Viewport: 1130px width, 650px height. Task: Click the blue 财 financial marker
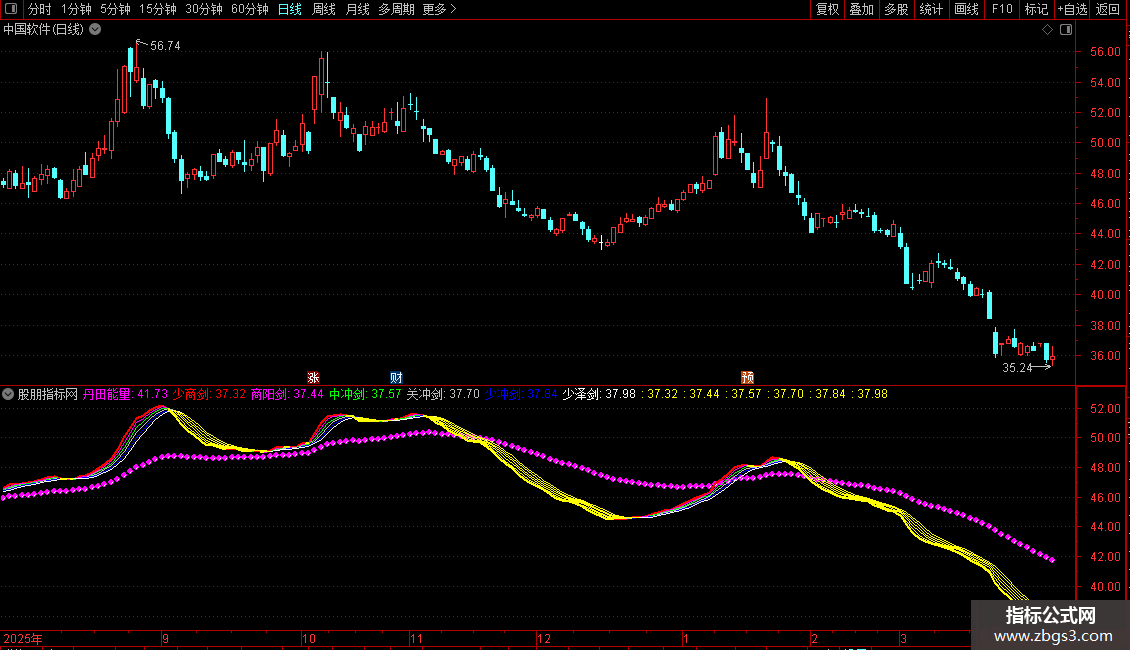tap(396, 377)
